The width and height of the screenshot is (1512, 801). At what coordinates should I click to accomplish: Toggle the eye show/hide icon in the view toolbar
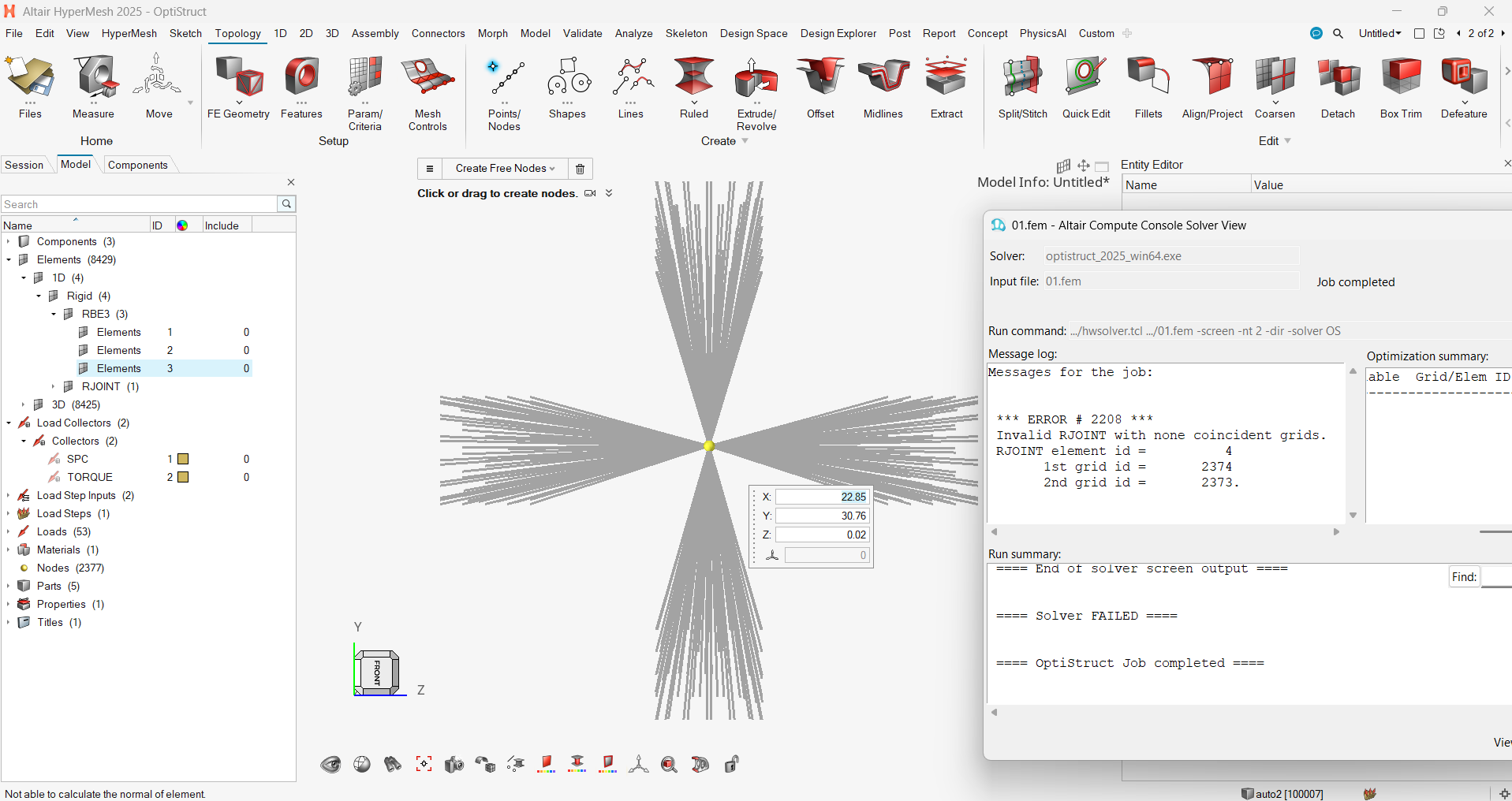(x=330, y=764)
